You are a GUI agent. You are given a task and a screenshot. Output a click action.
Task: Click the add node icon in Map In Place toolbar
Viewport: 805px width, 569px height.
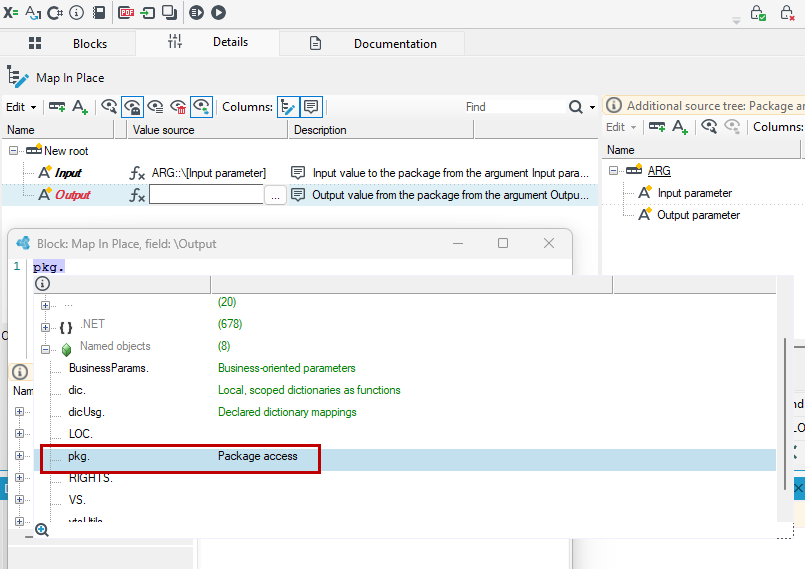point(57,107)
